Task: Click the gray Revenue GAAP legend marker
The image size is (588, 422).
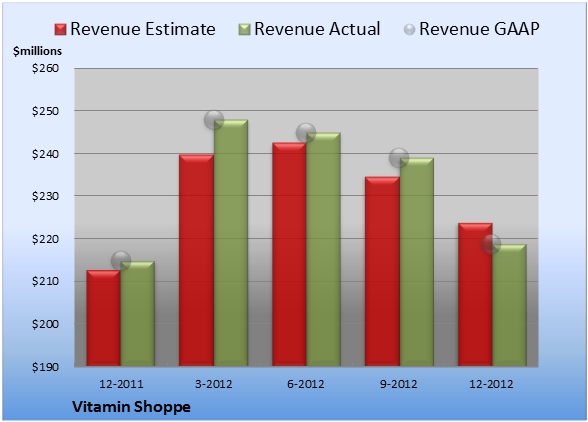Action: (410, 30)
